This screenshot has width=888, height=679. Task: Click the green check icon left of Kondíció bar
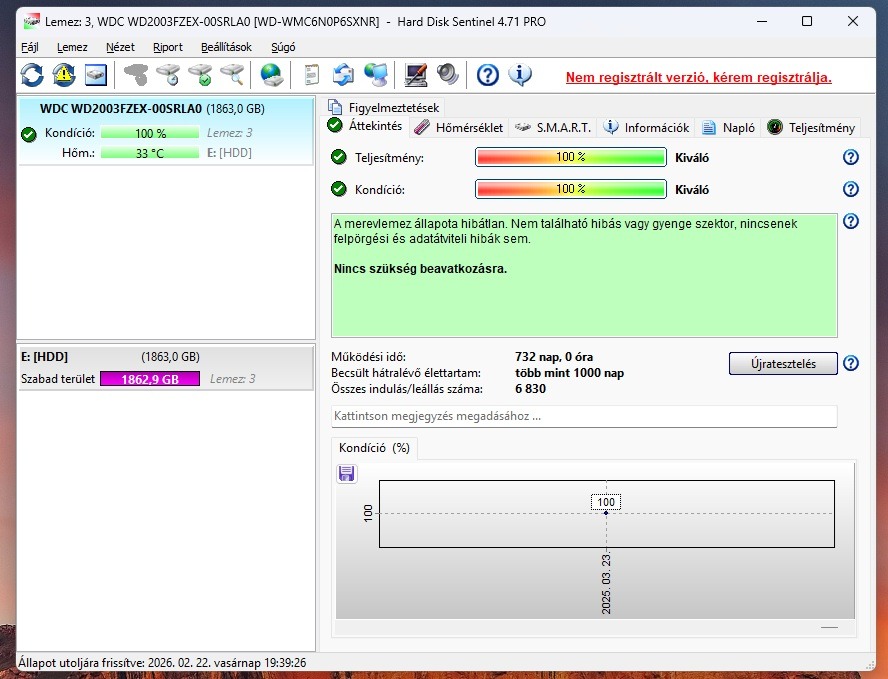point(339,189)
